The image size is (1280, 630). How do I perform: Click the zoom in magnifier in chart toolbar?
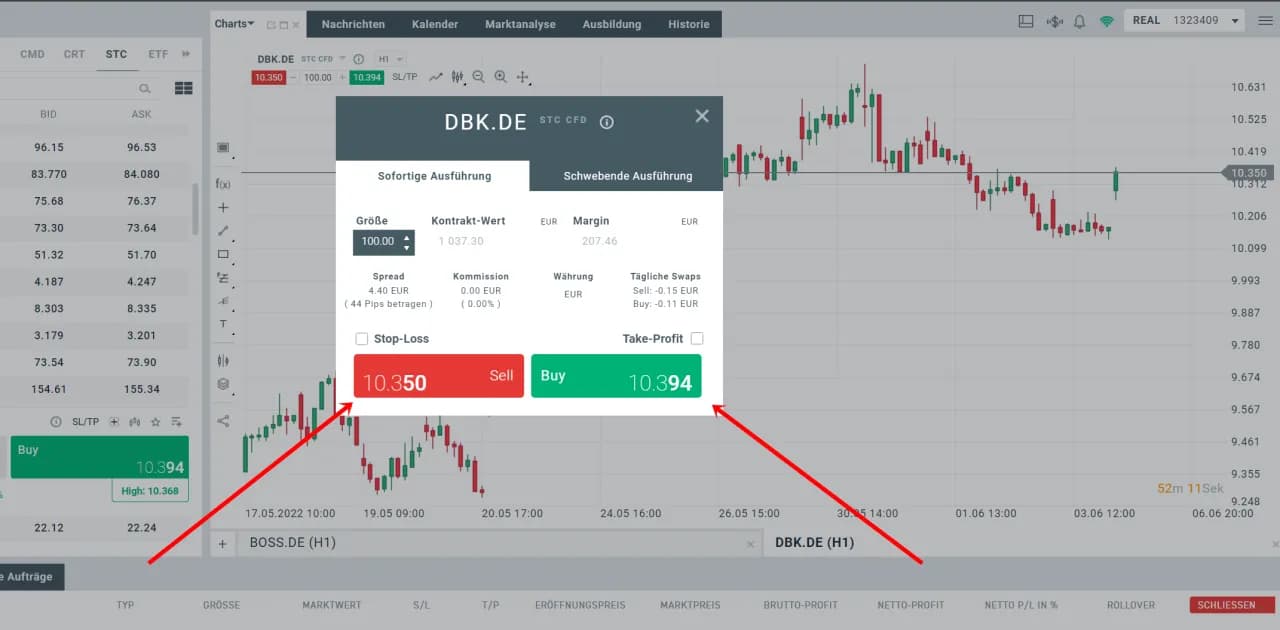point(500,77)
